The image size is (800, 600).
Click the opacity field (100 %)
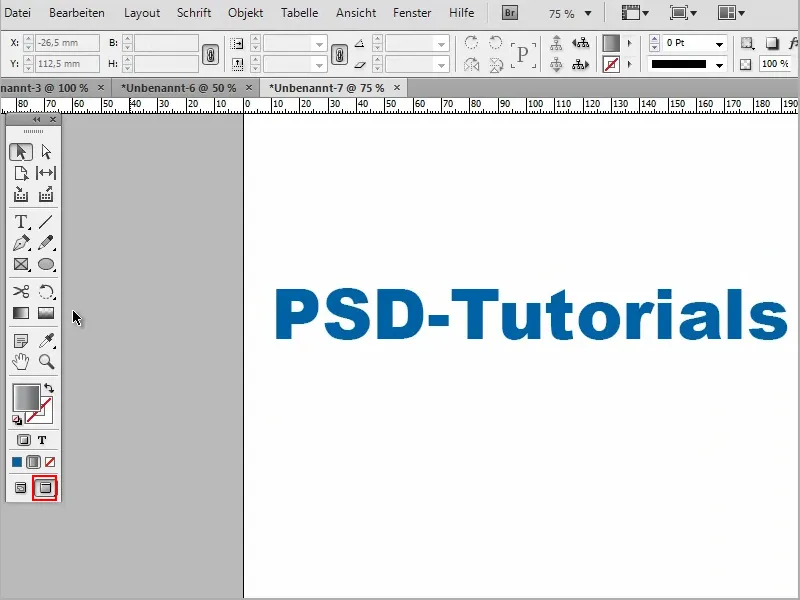[x=776, y=64]
